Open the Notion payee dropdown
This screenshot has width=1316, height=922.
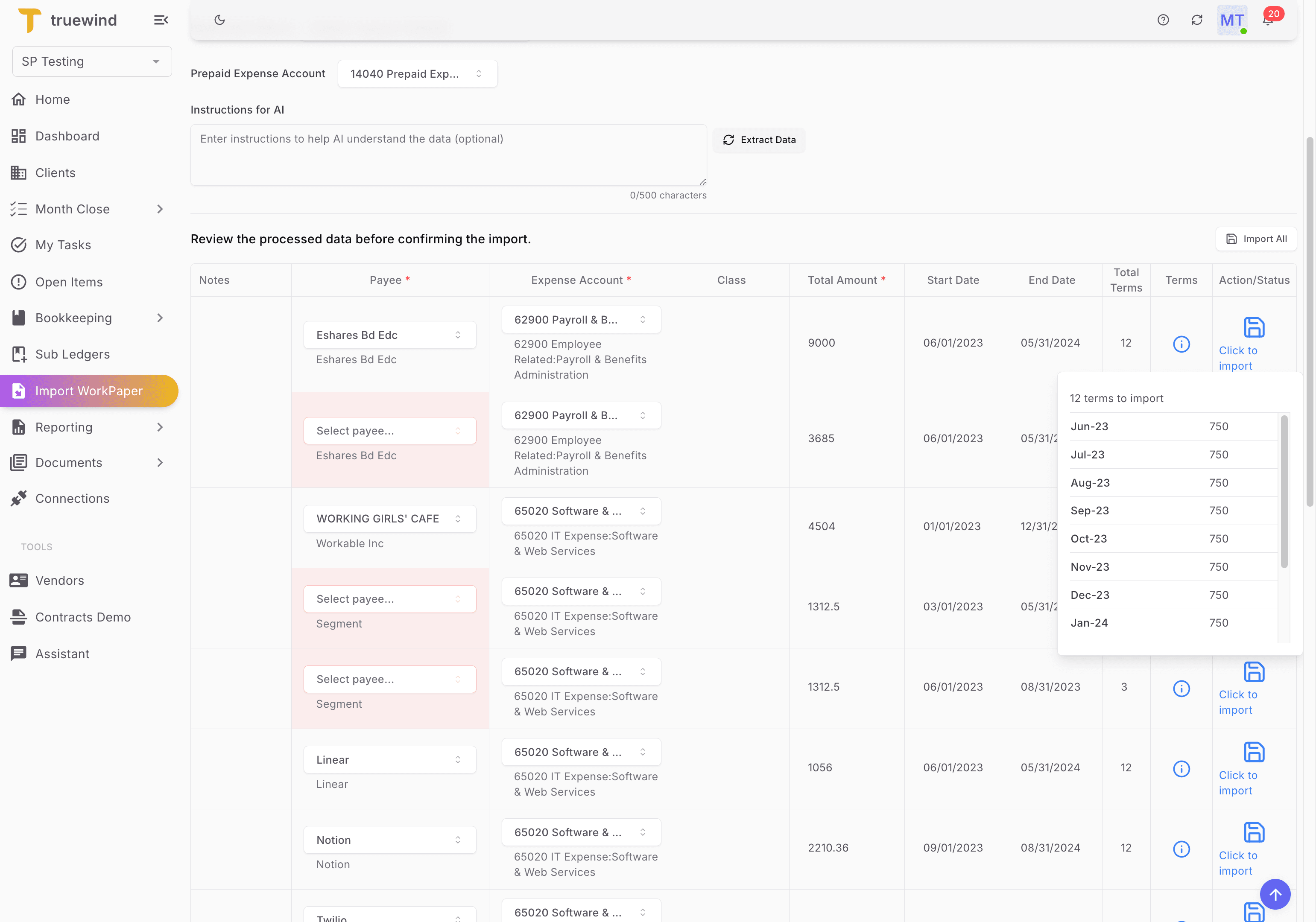(390, 840)
